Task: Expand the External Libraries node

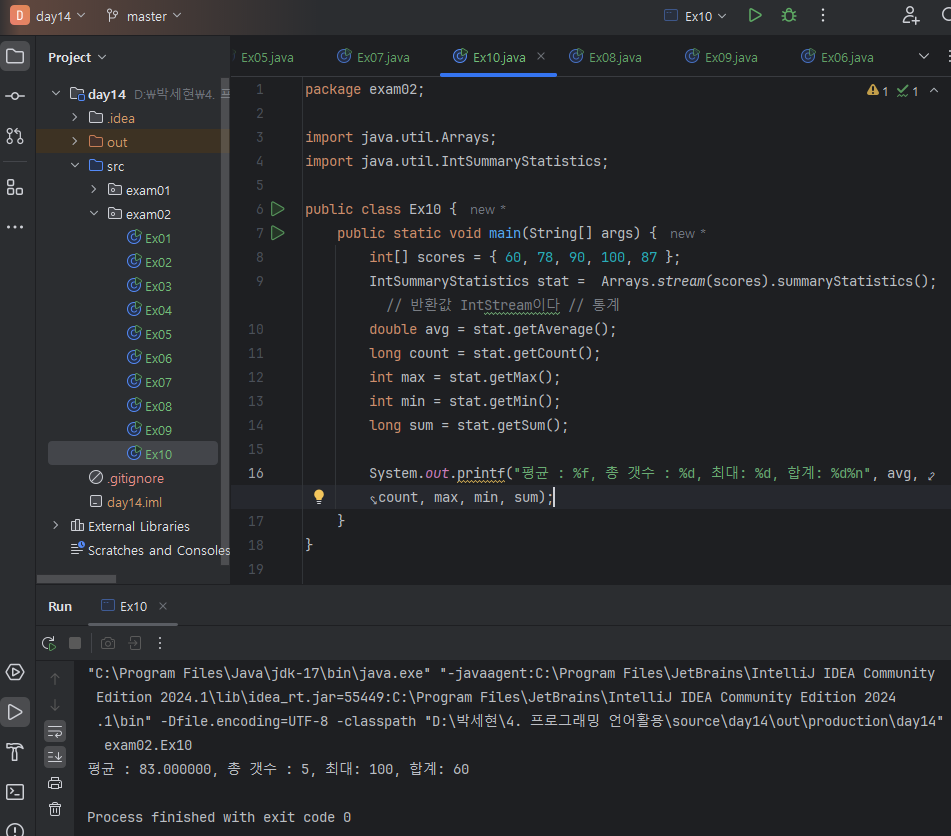Action: coord(56,526)
